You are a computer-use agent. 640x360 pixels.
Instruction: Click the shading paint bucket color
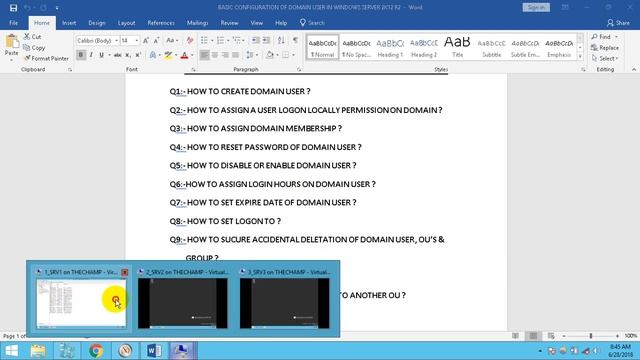(x=269, y=55)
